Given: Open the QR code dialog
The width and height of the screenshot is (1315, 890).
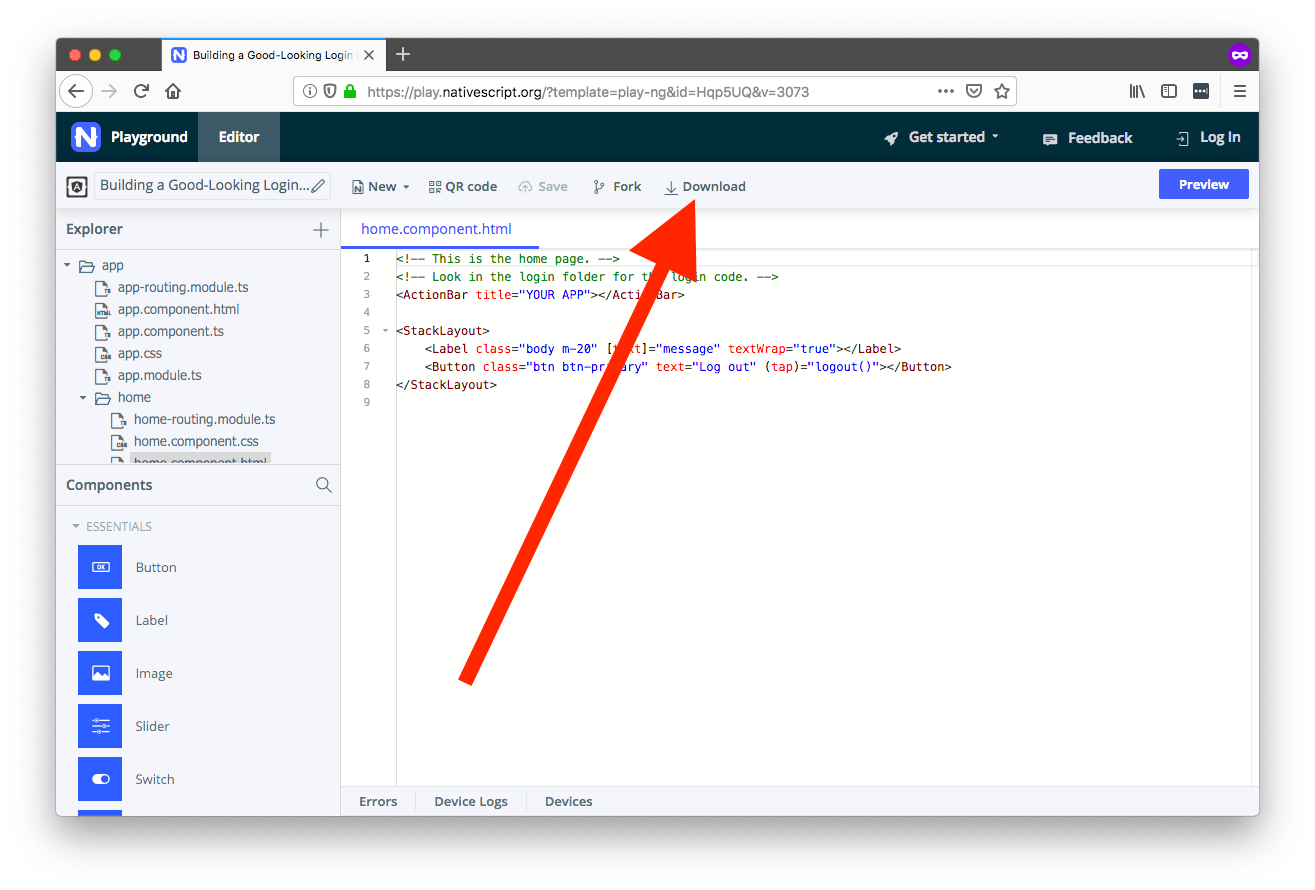Looking at the screenshot, I should pyautogui.click(x=462, y=187).
